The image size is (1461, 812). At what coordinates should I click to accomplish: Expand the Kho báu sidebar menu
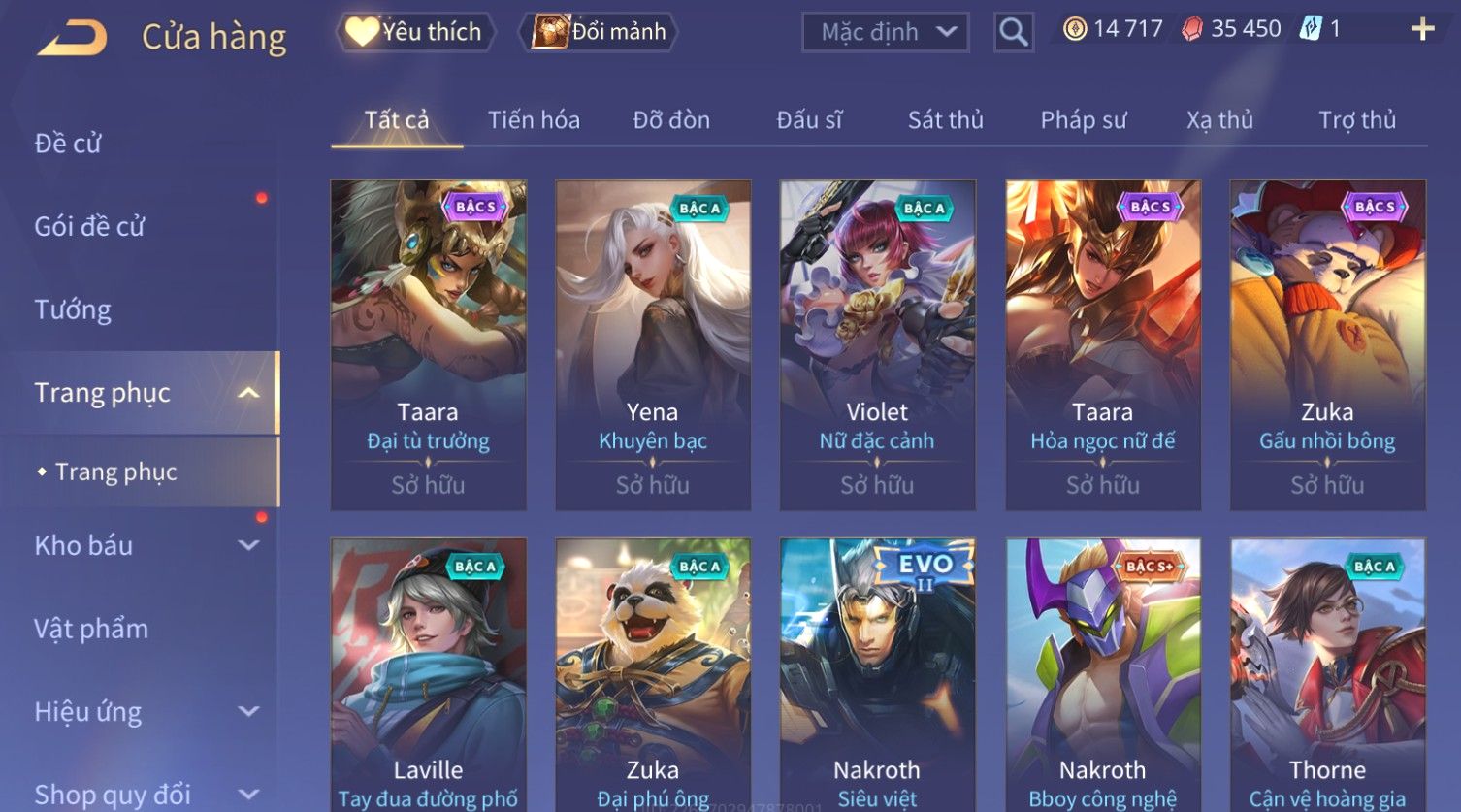pyautogui.click(x=248, y=545)
